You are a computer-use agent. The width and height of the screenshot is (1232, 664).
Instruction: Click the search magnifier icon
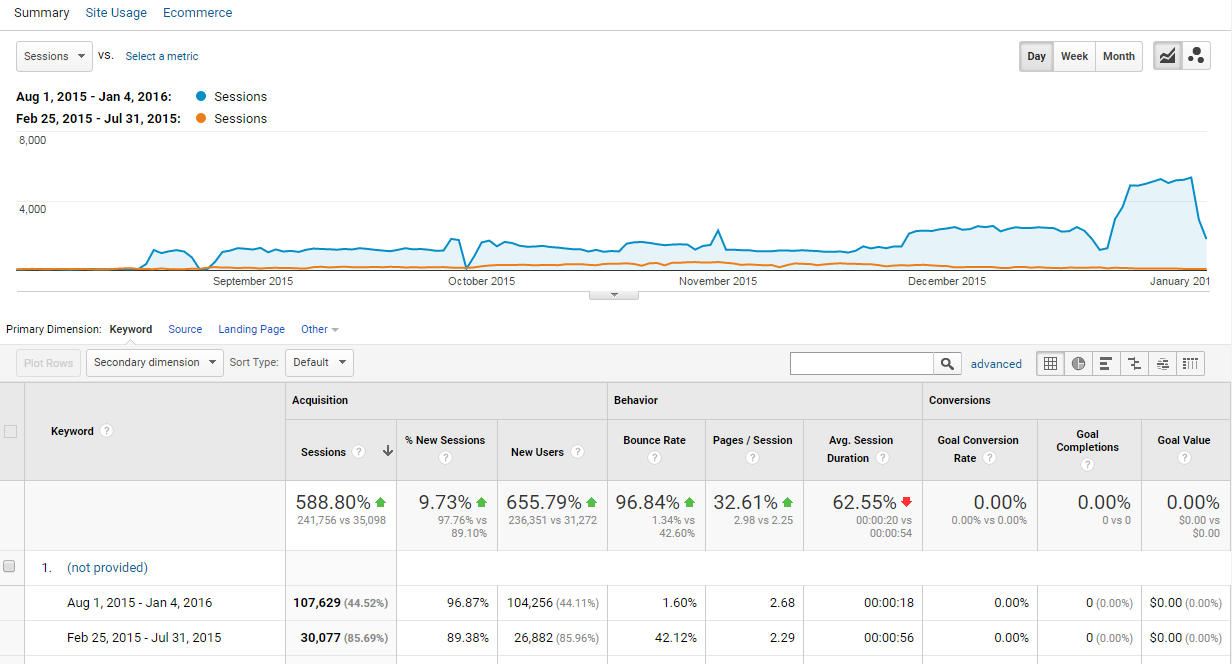[x=946, y=363]
